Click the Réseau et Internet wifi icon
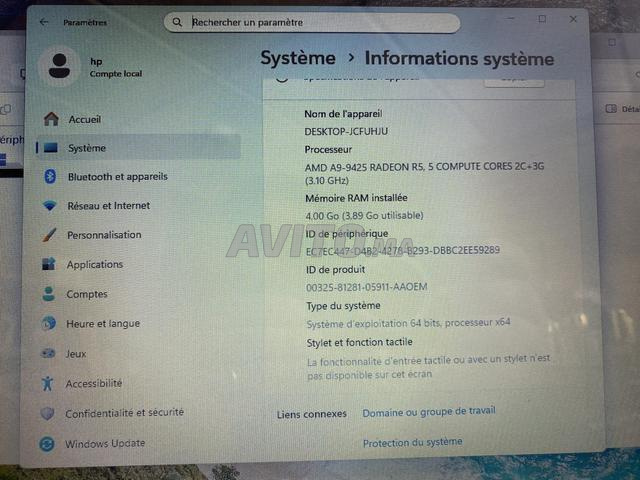Viewport: 640px width, 480px height. (x=50, y=205)
